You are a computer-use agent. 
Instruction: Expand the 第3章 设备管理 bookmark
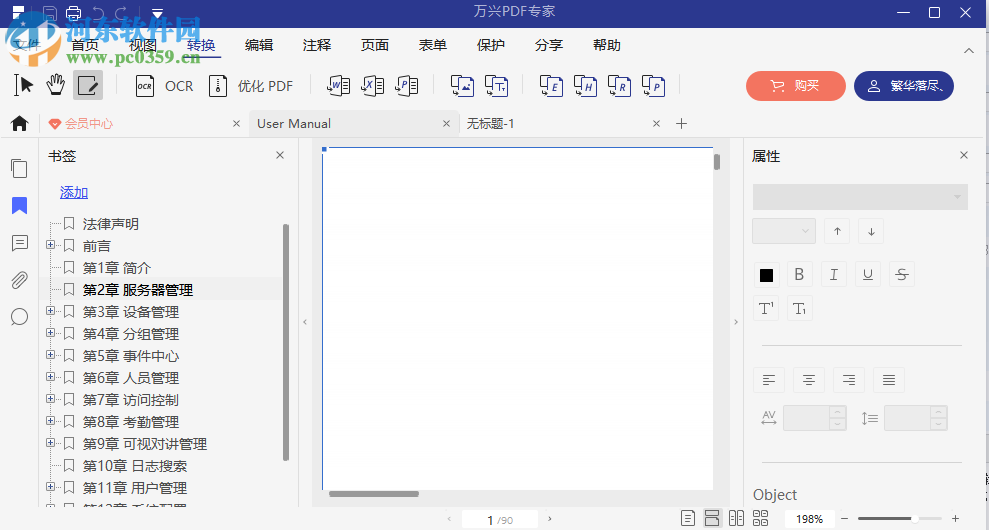point(50,310)
